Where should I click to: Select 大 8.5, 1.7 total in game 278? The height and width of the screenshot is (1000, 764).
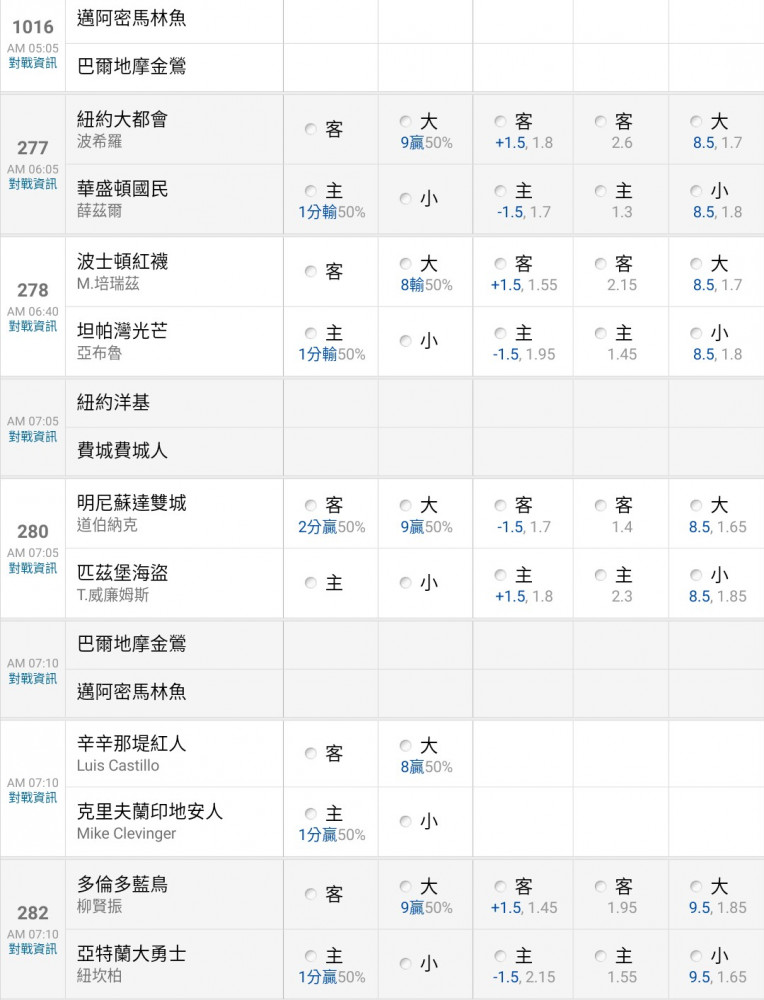point(696,263)
